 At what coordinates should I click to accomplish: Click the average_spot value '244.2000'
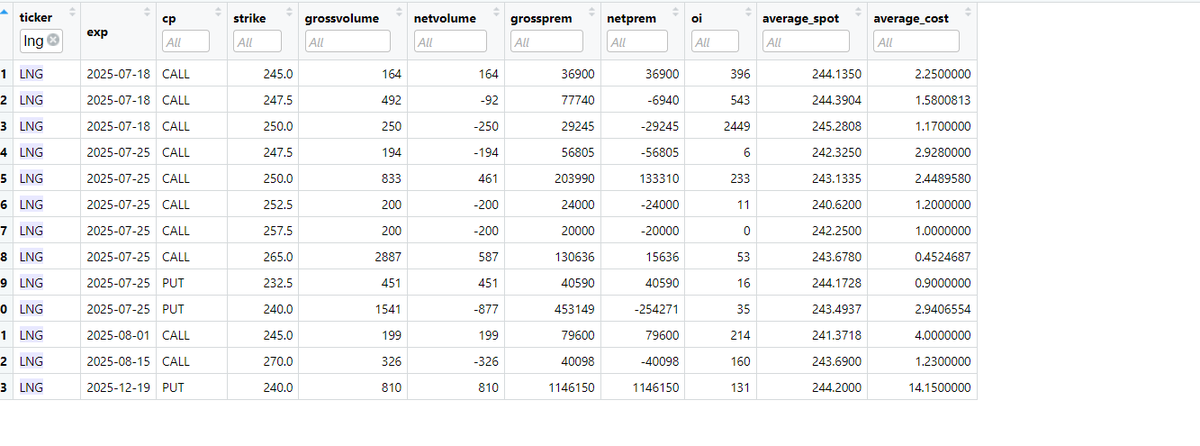836,386
